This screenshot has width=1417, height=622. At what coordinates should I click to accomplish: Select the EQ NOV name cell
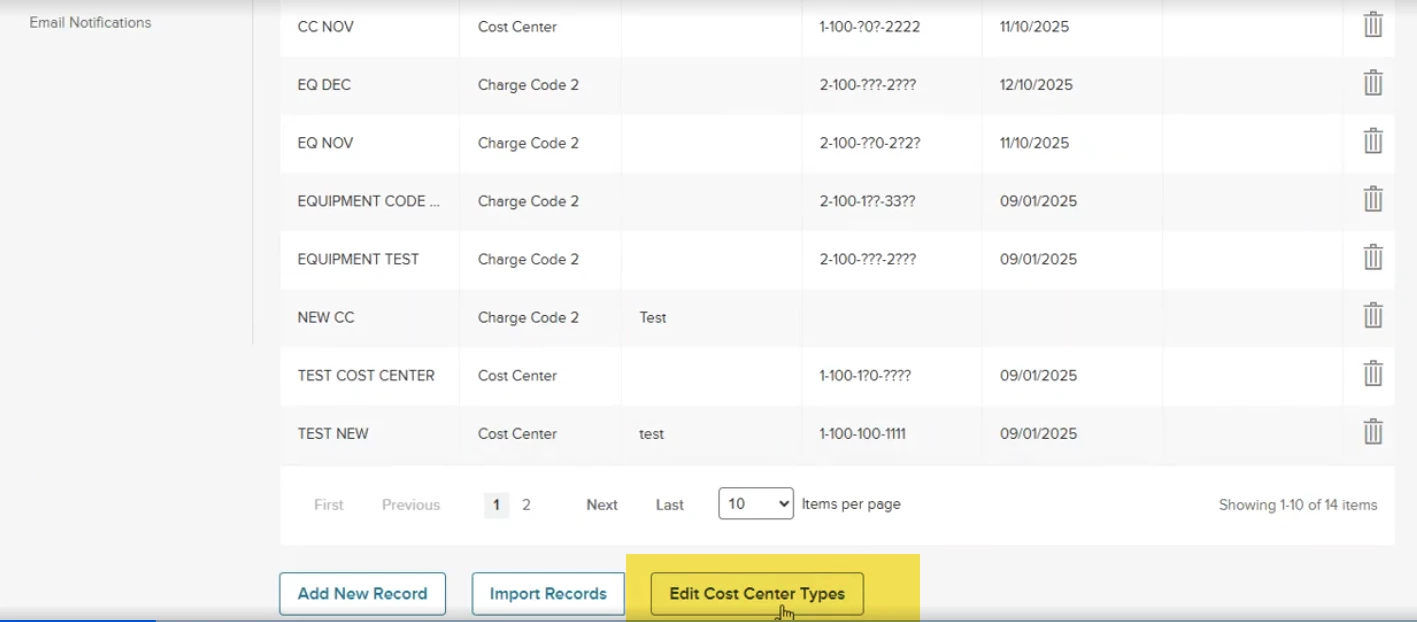pyautogui.click(x=370, y=143)
